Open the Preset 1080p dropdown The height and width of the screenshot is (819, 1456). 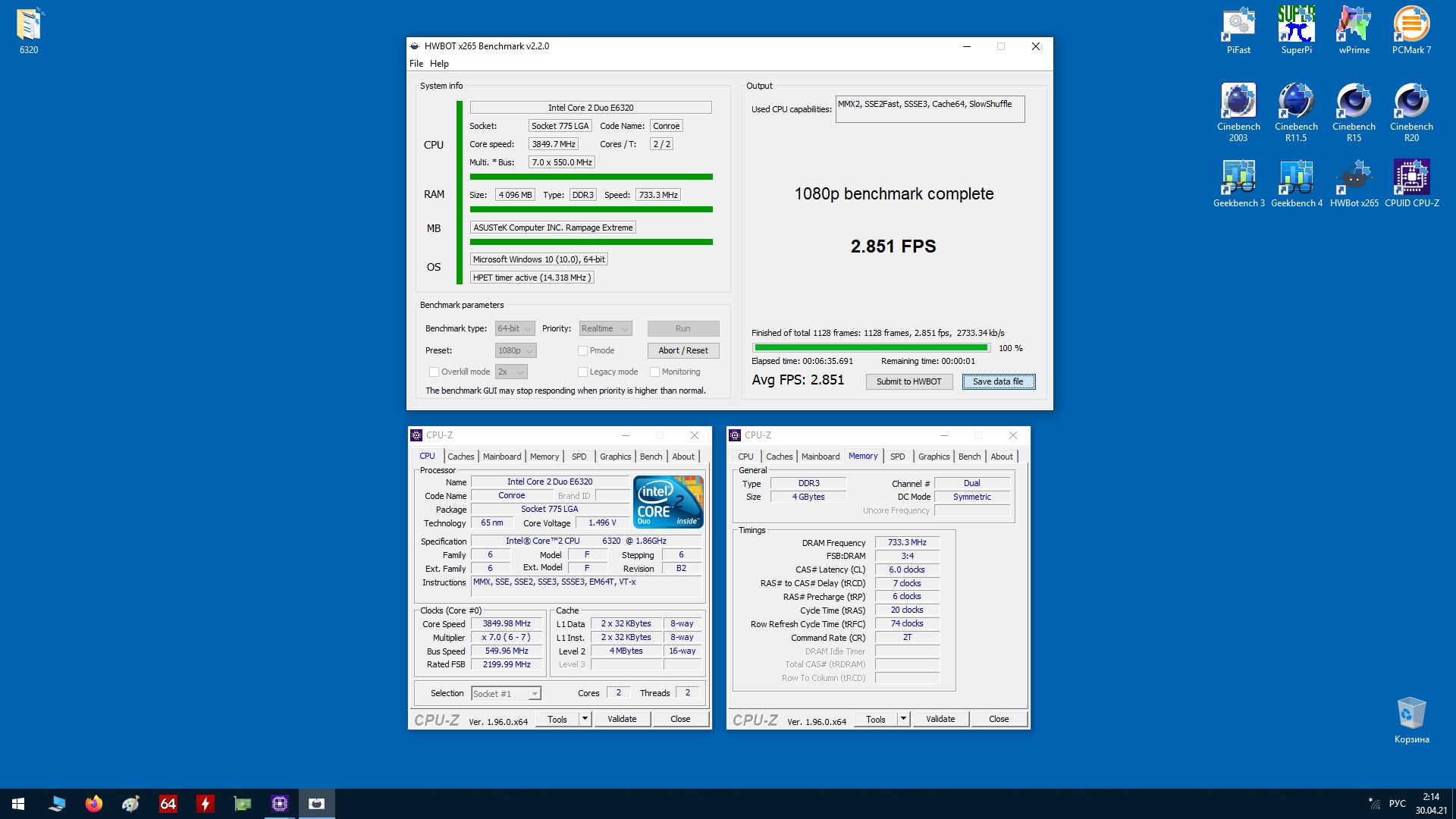pos(516,350)
